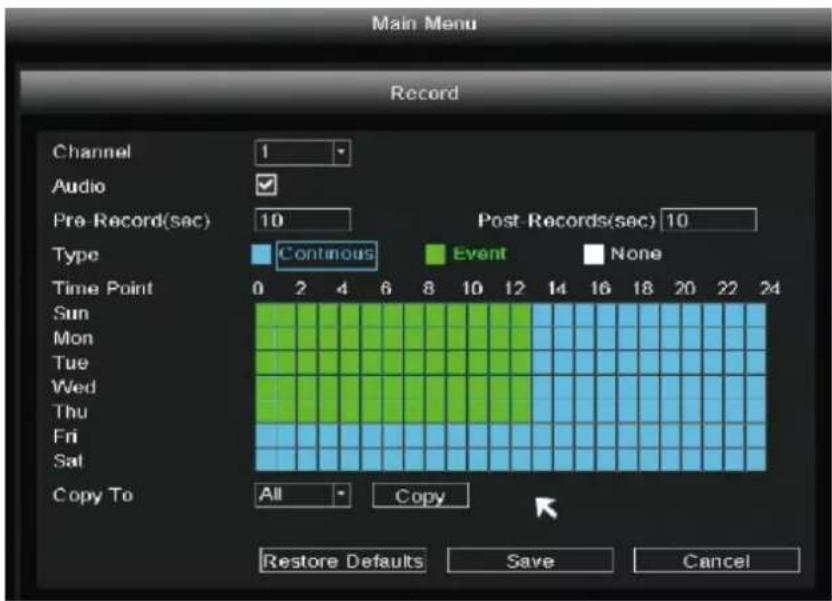Click the Continous type label
The image size is (832, 601).
pyautogui.click(x=326, y=254)
